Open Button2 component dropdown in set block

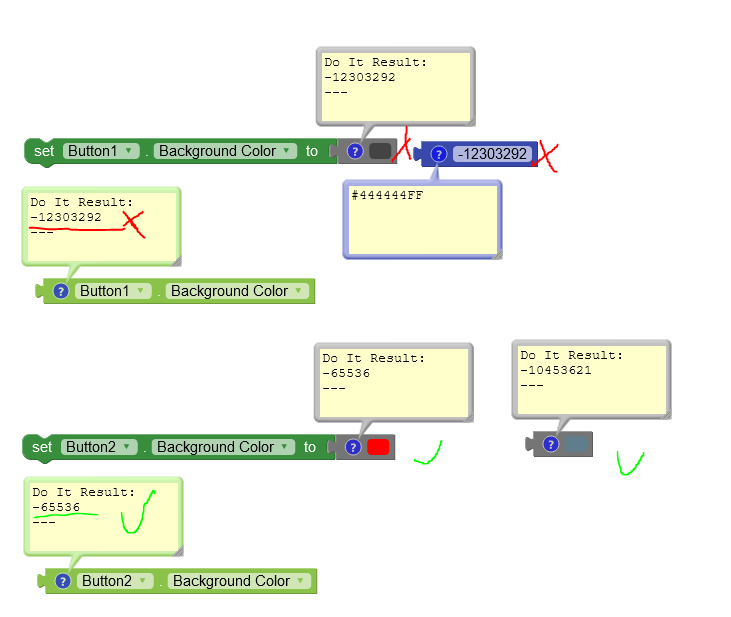99,447
